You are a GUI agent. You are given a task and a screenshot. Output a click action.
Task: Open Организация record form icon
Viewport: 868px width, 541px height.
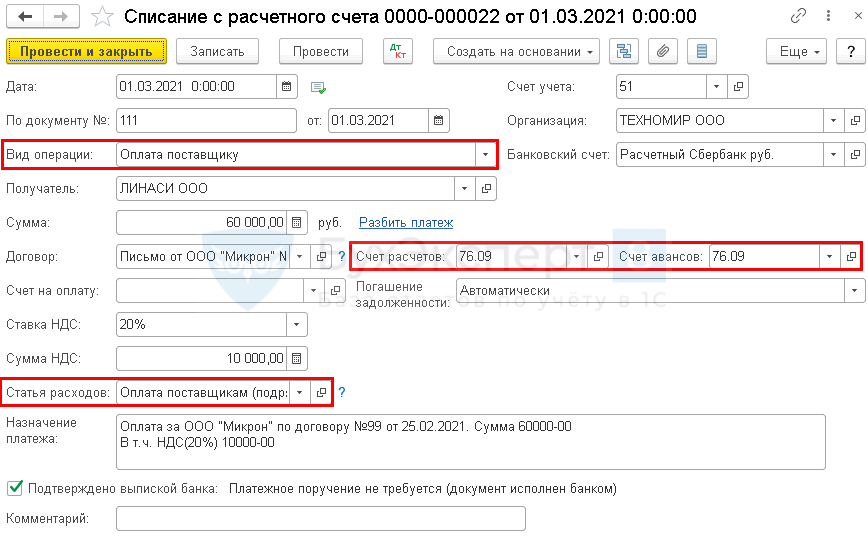pos(855,120)
